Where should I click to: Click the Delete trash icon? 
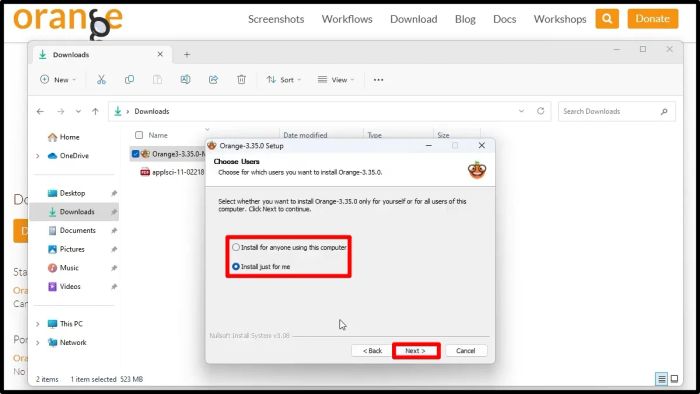(x=241, y=79)
